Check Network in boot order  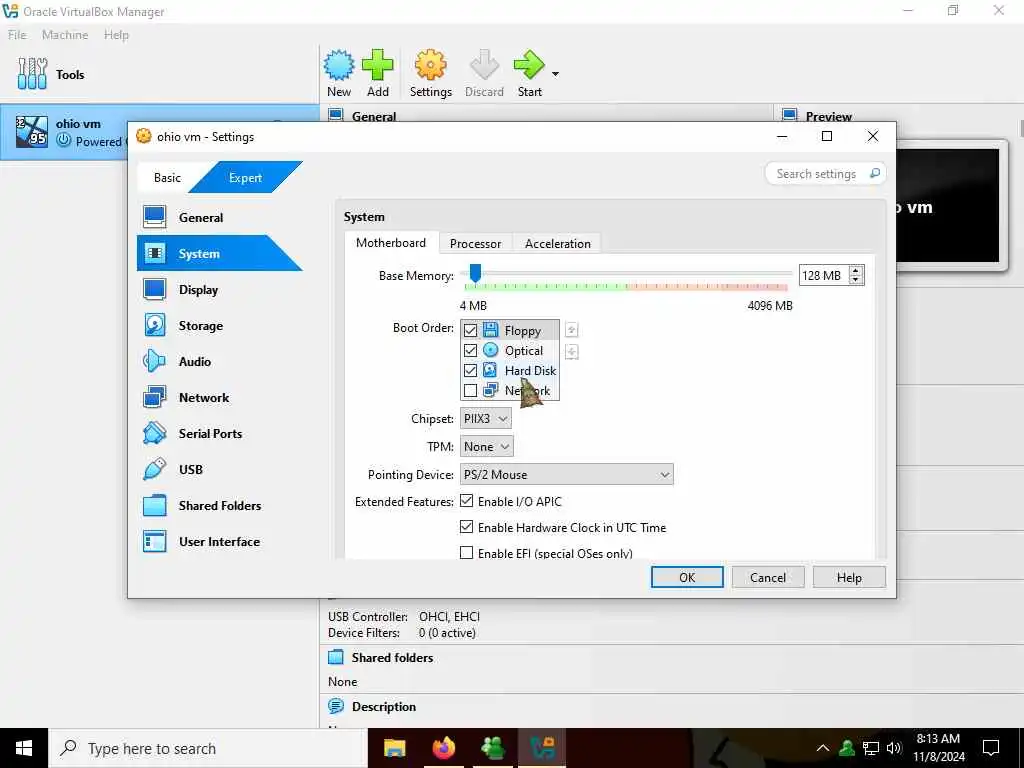(470, 391)
